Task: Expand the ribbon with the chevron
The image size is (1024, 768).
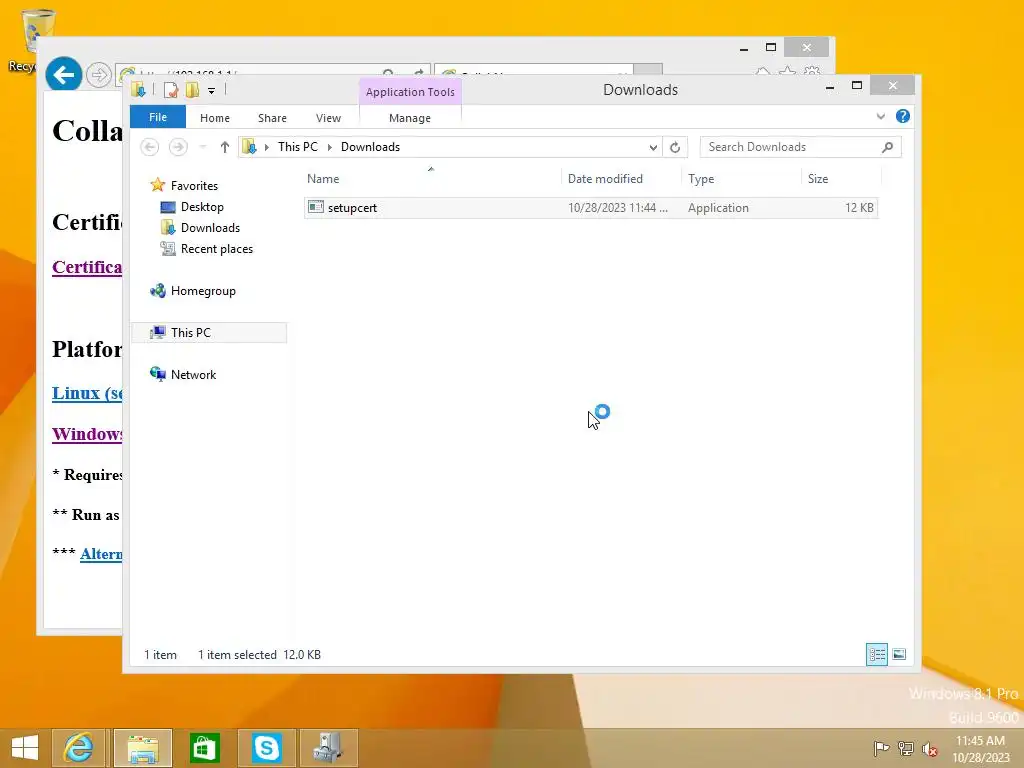Action: (881, 116)
